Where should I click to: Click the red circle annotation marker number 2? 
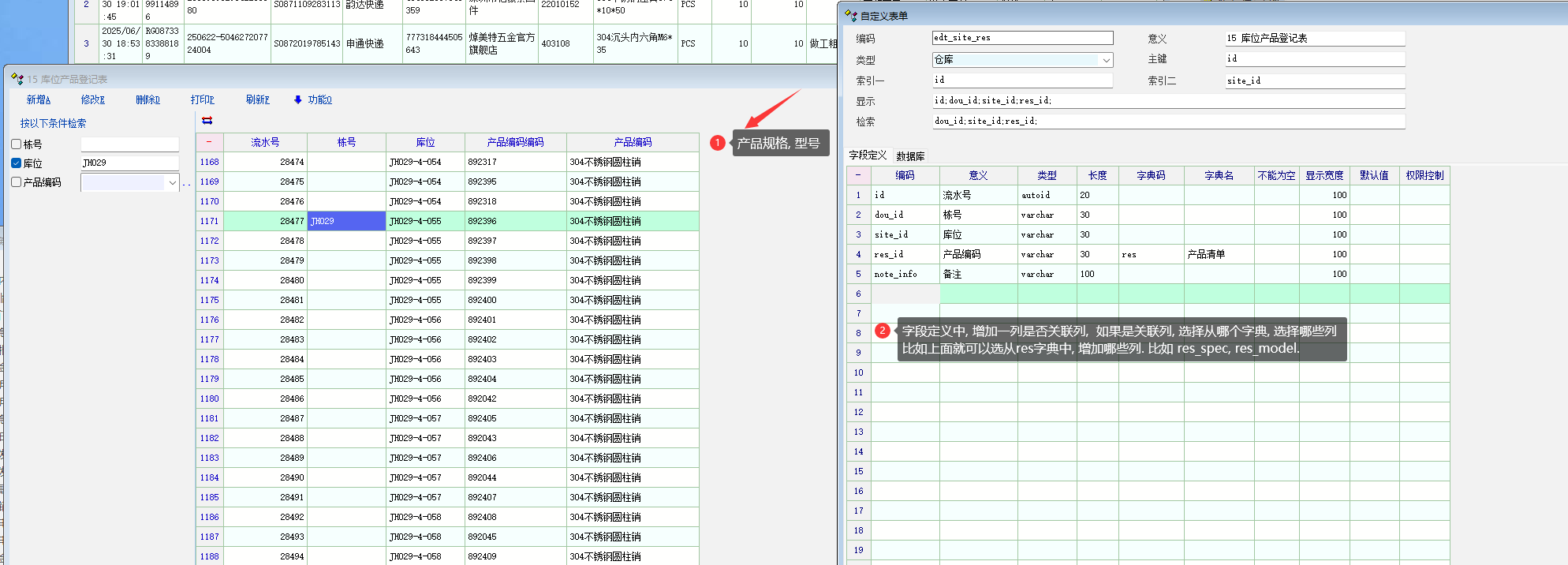(x=883, y=331)
